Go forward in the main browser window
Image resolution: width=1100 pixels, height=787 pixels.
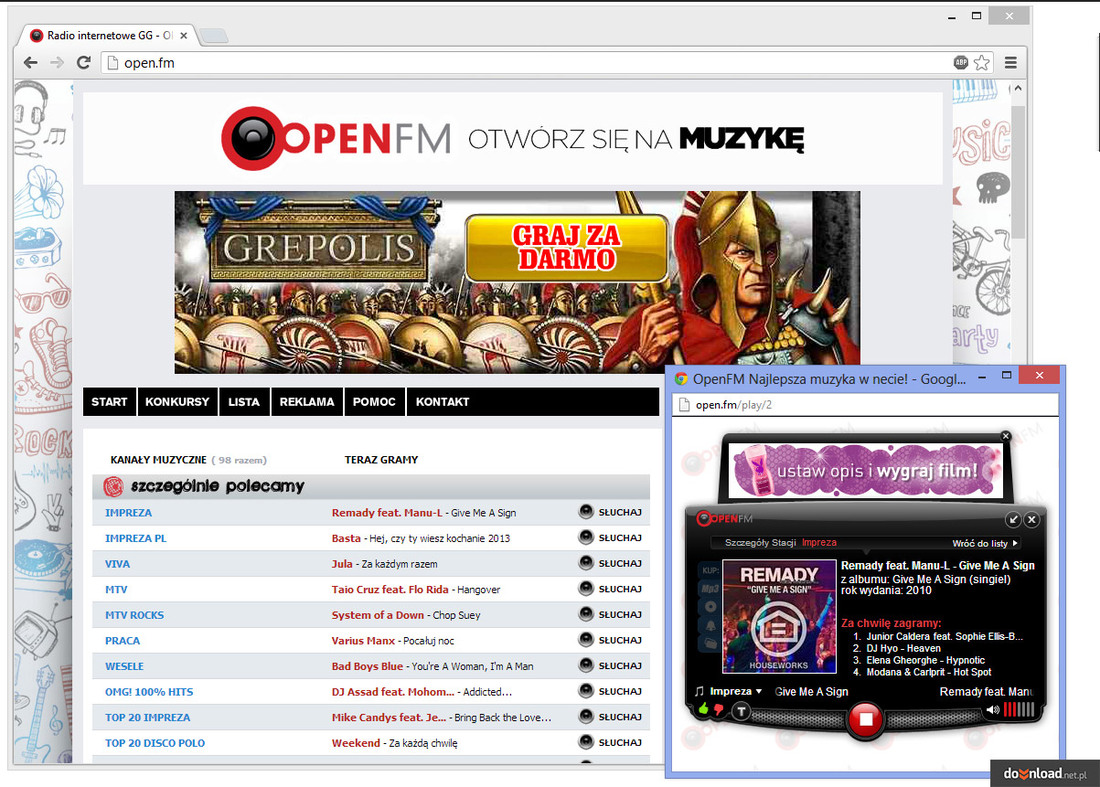(x=57, y=62)
